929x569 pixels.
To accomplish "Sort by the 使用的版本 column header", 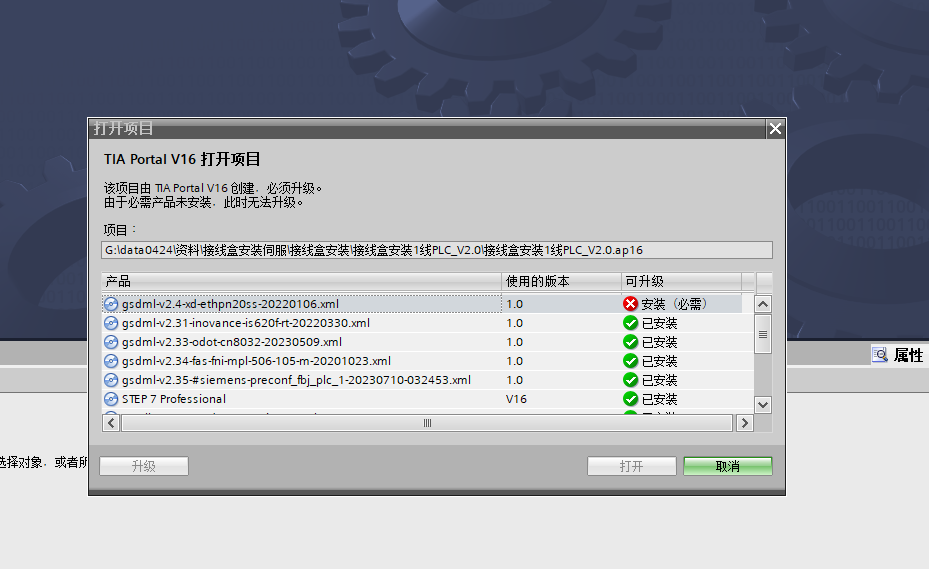I will pos(560,281).
